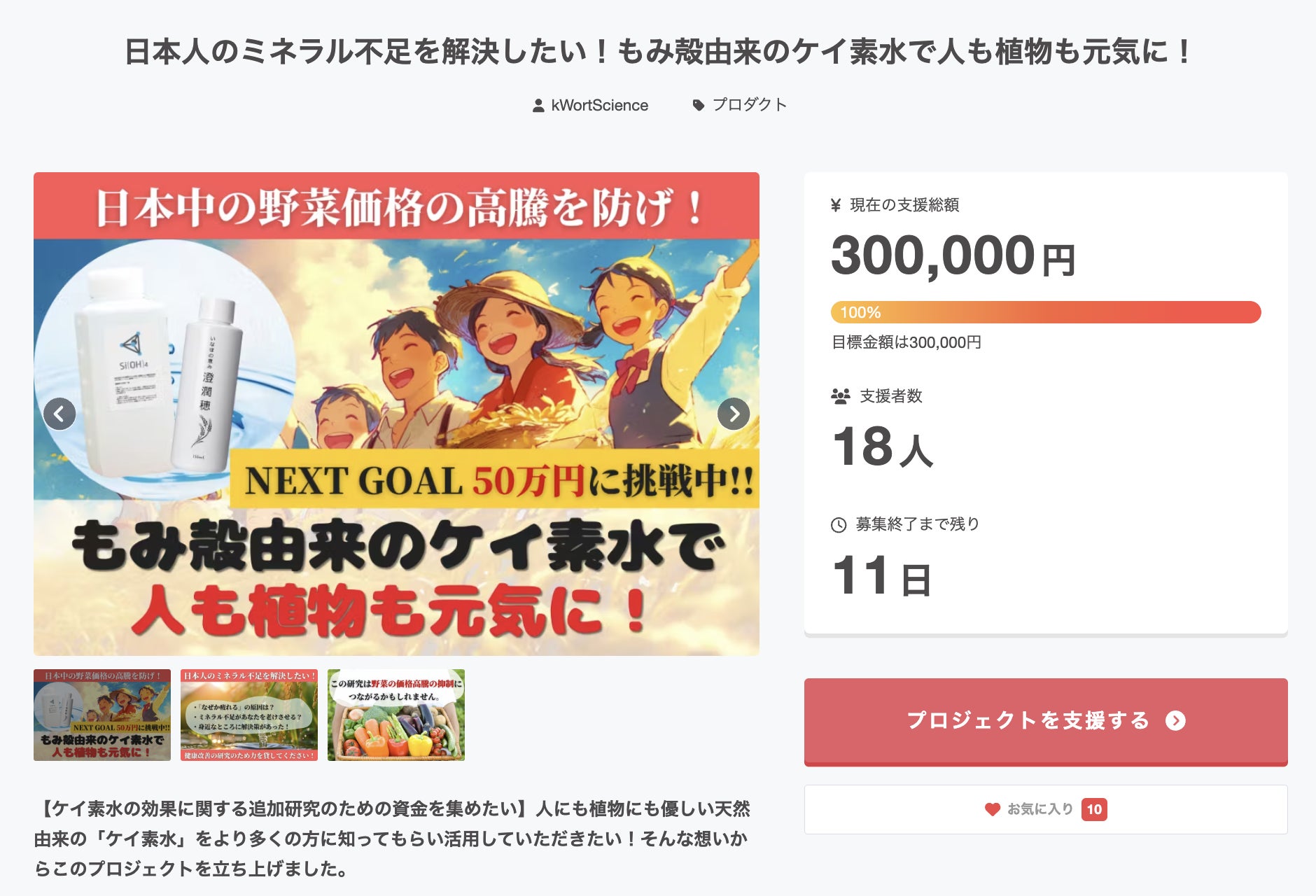This screenshot has width=1316, height=896.
Task: Click the user icon beside kWortScience
Action: 538,106
